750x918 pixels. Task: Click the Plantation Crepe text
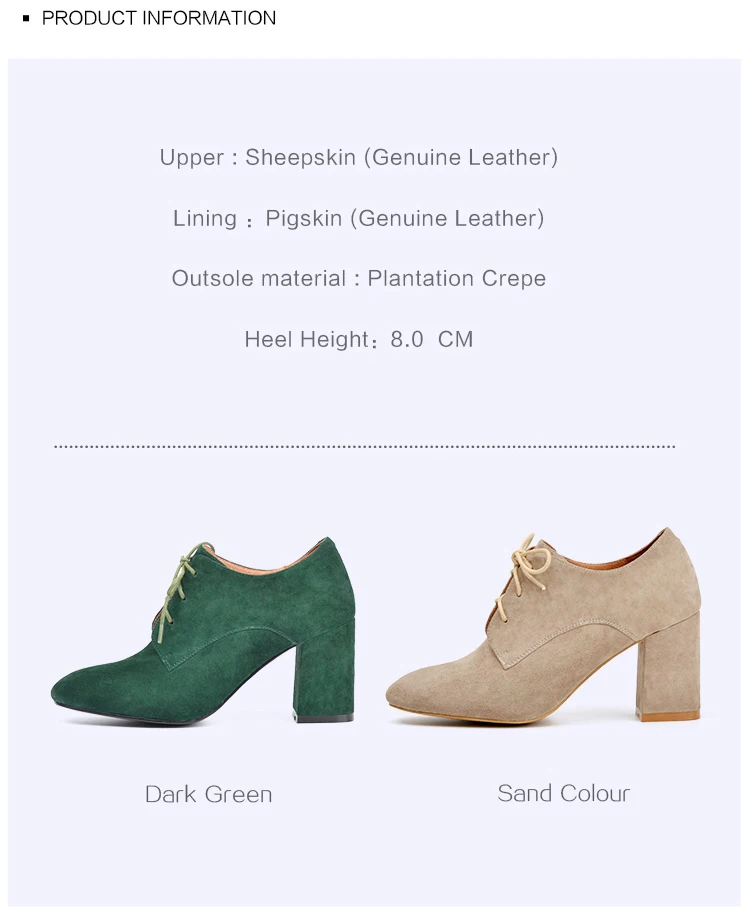click(457, 279)
